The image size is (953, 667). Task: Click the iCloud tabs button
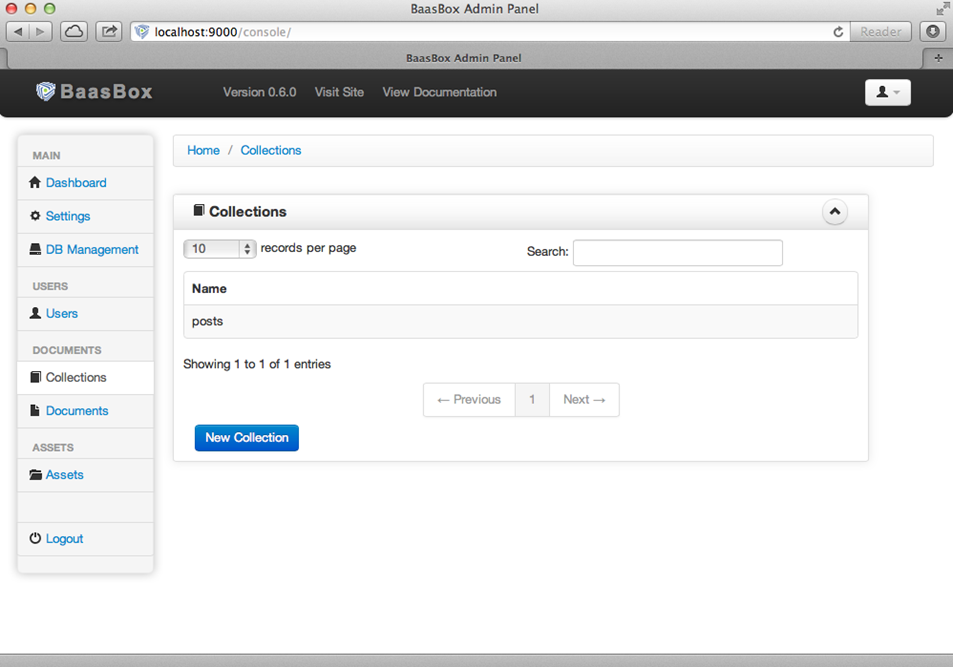coord(74,32)
